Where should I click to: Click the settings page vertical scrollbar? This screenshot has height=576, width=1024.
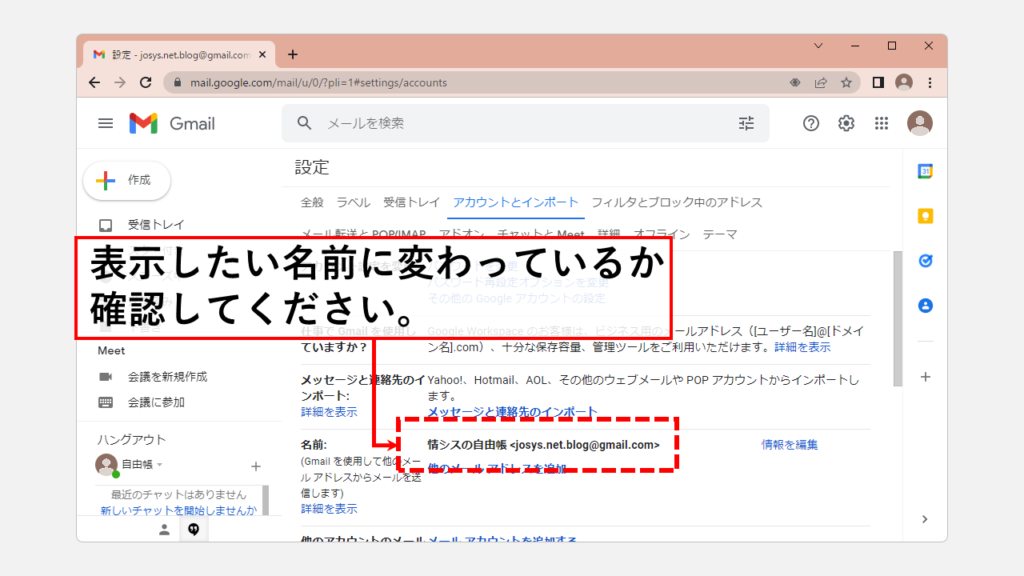pos(896,318)
